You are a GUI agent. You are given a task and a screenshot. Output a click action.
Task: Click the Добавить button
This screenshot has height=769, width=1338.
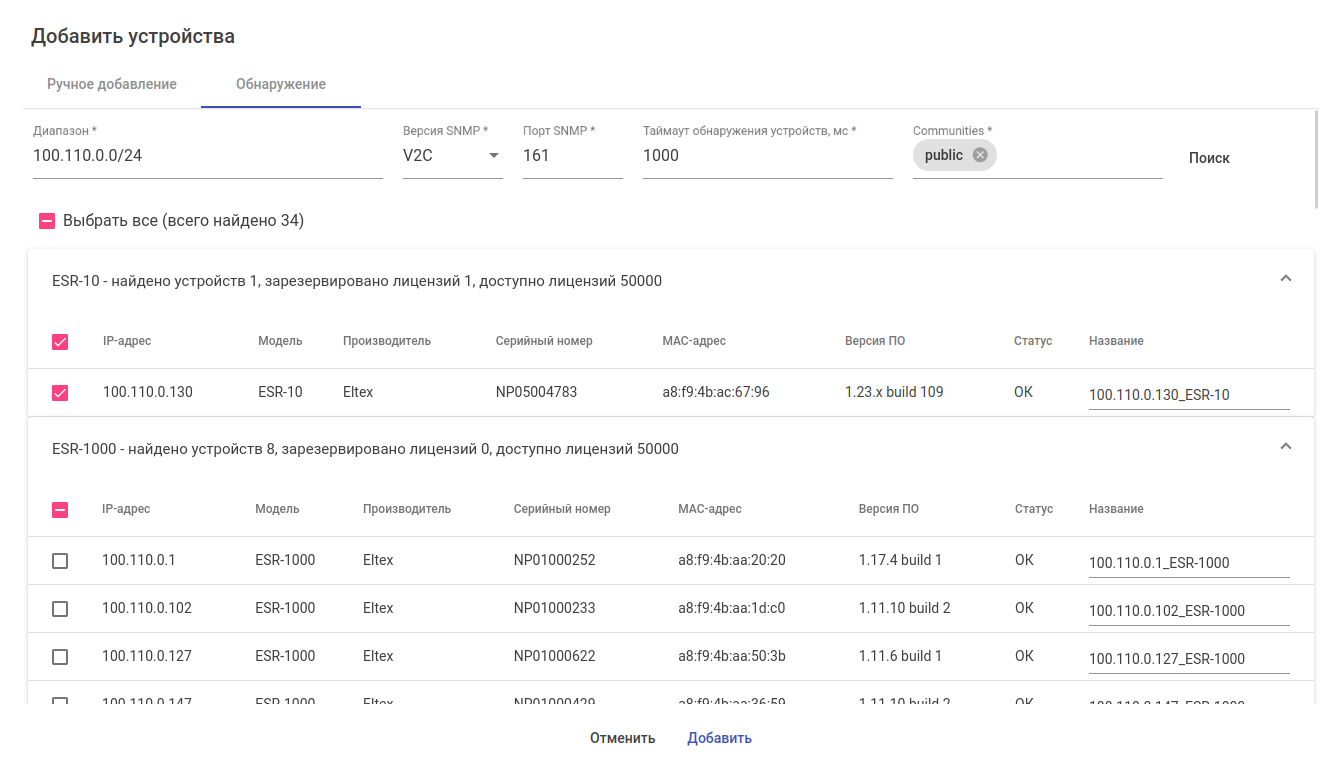[719, 738]
